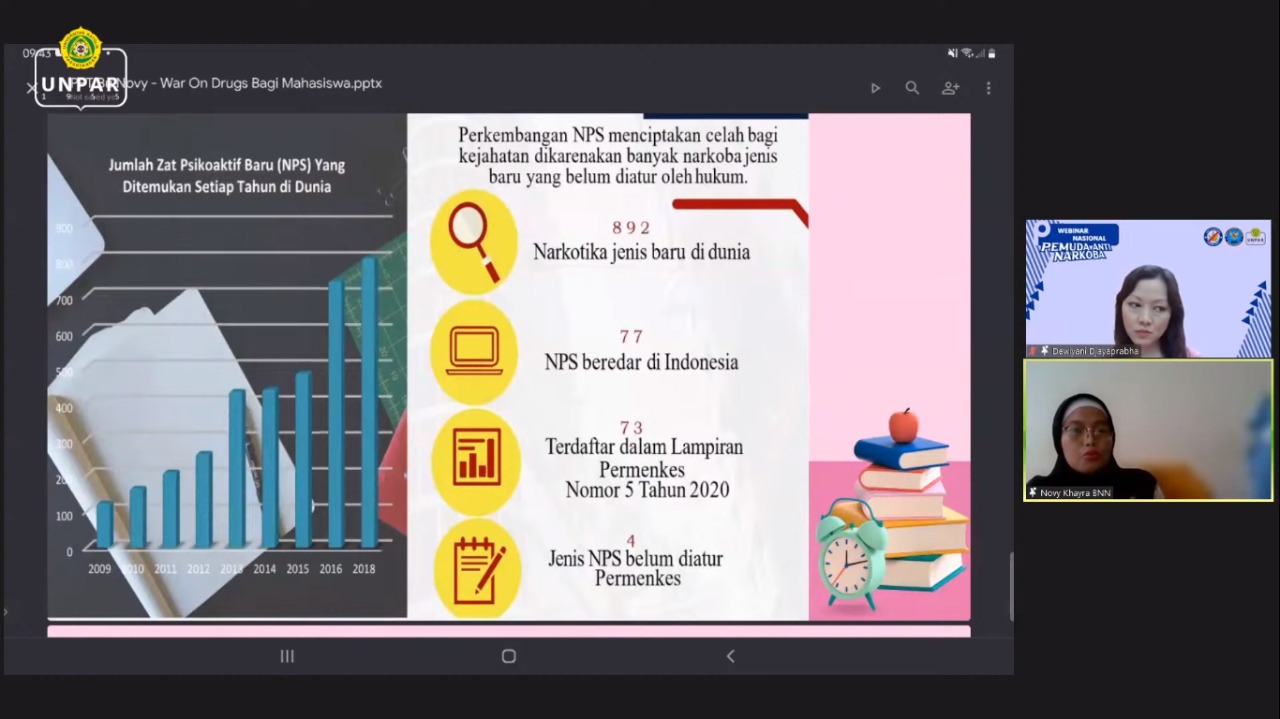Viewport: 1280px width, 719px height.
Task: Open the three-dot more options menu
Action: (x=988, y=88)
